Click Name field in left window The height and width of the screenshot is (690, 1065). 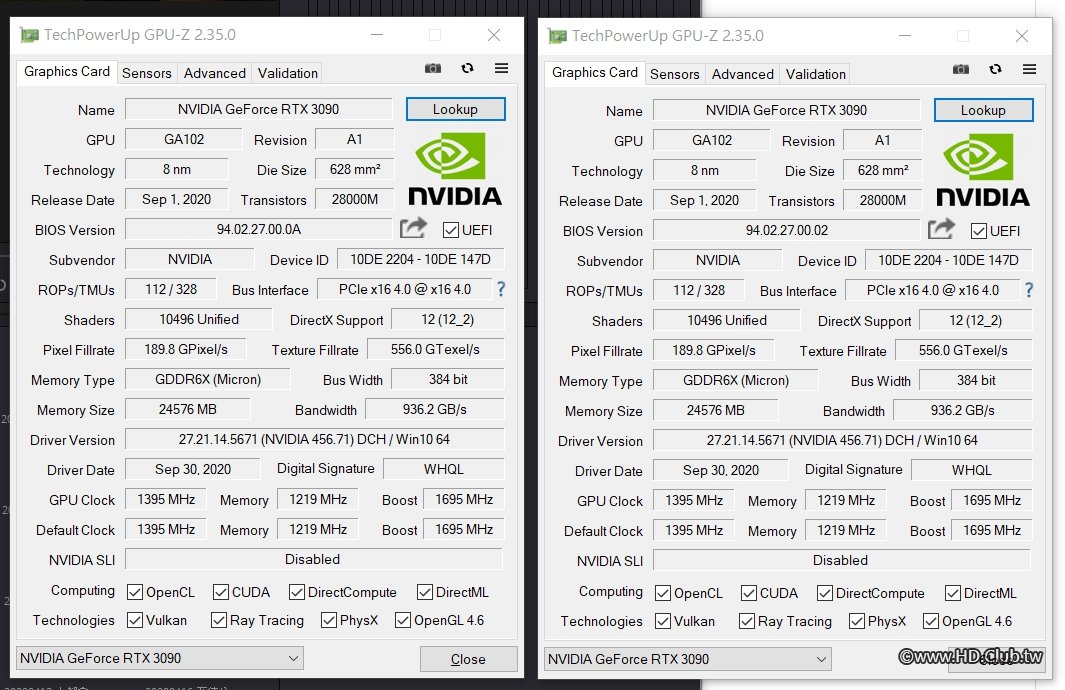(259, 109)
